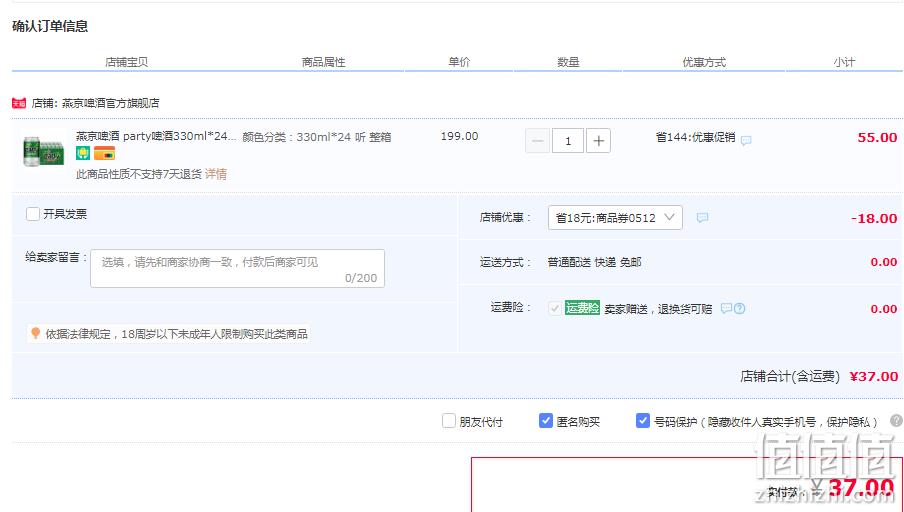Click the quantity input field showing 1
This screenshot has width=904, height=512.
(x=568, y=141)
